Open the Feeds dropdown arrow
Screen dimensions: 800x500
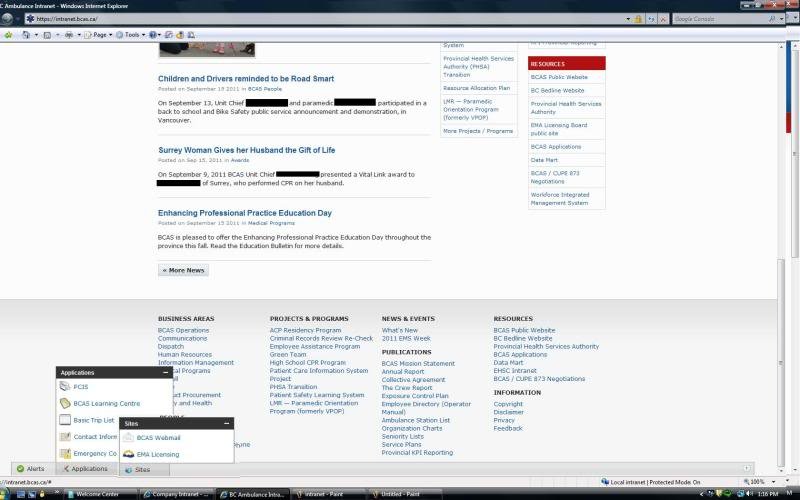point(58,35)
